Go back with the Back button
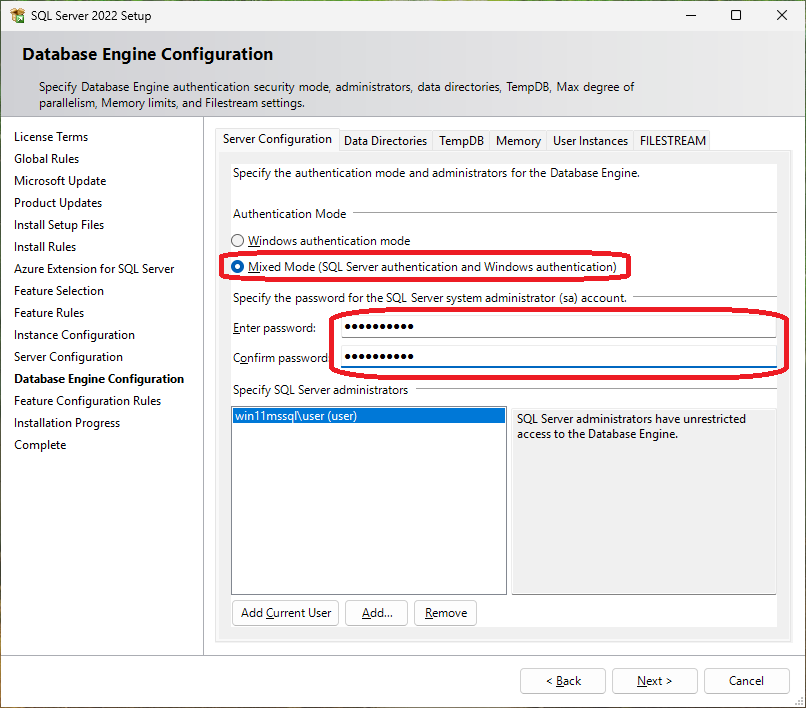Screen dimensions: 806x708 click(562, 681)
